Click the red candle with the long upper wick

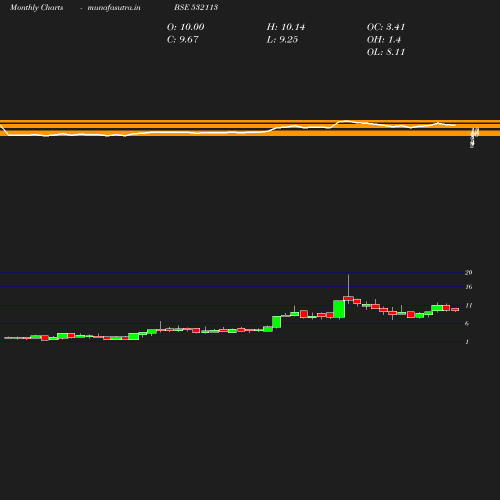coord(348,298)
